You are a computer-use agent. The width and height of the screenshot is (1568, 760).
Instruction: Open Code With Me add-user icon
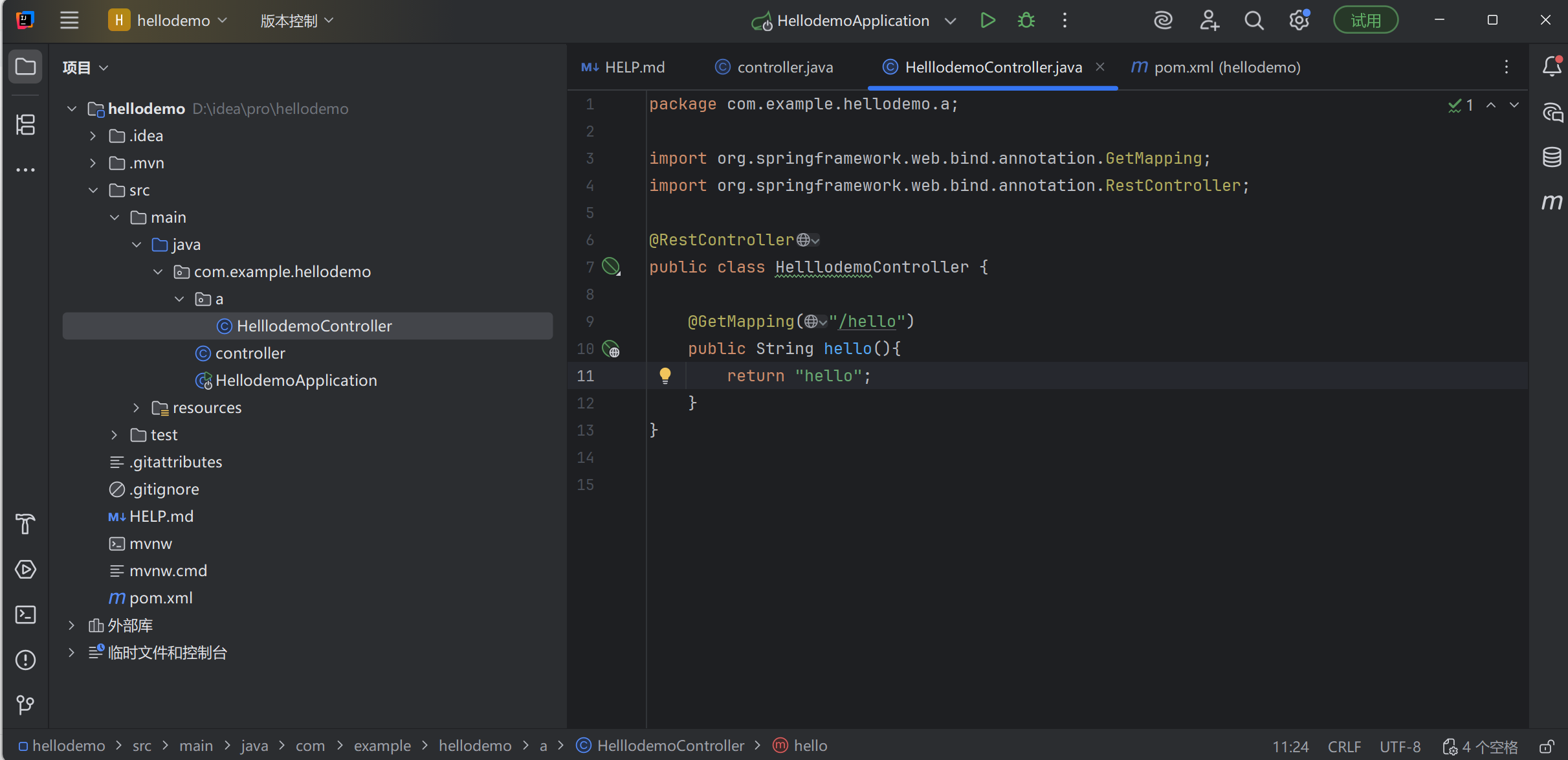click(x=1209, y=21)
